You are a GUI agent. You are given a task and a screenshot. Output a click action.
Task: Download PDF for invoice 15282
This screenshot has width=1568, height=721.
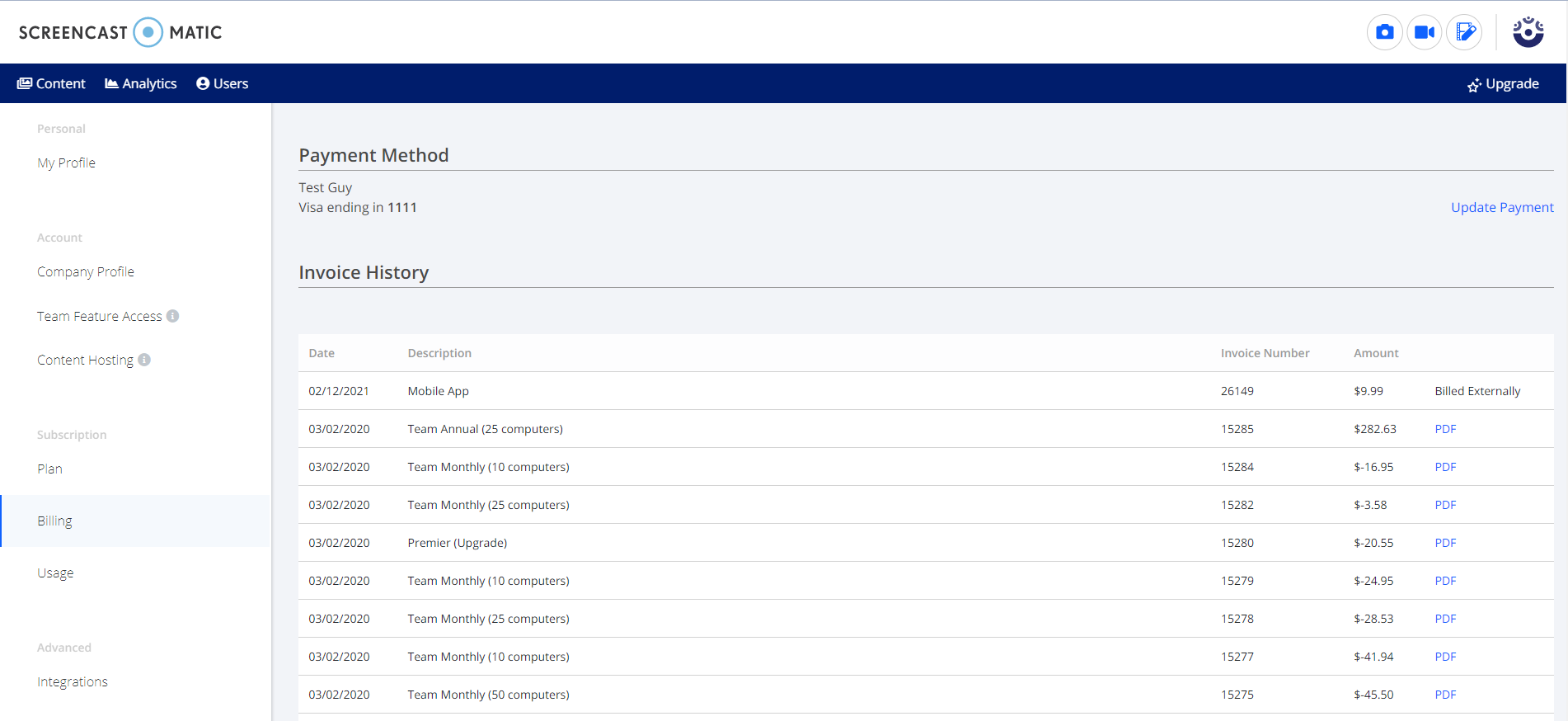pos(1445,505)
